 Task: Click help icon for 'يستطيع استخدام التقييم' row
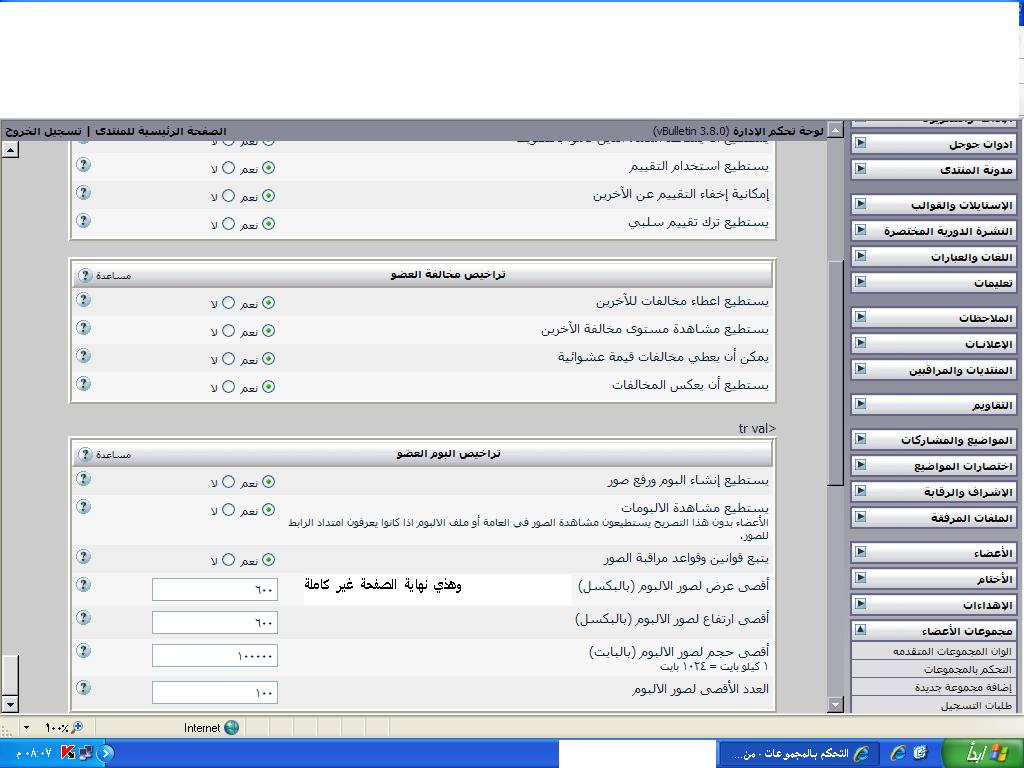(x=84, y=165)
